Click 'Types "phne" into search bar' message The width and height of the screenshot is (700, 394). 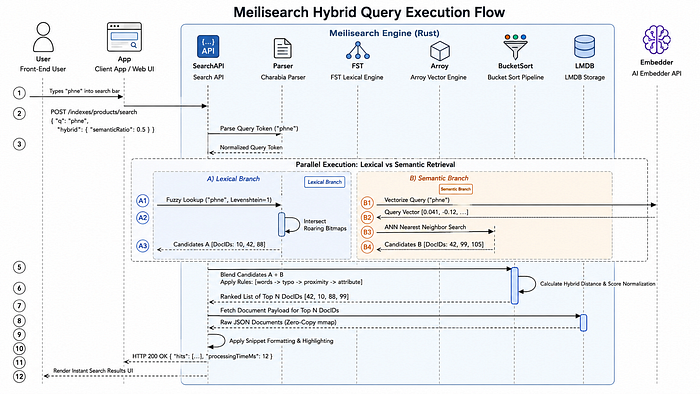84,91
